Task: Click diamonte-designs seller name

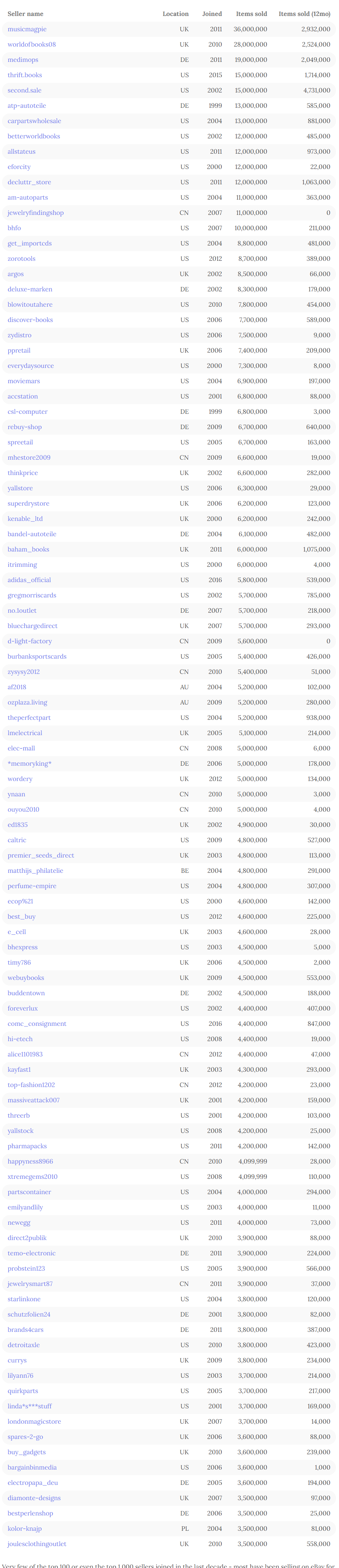Action: click(34, 1498)
